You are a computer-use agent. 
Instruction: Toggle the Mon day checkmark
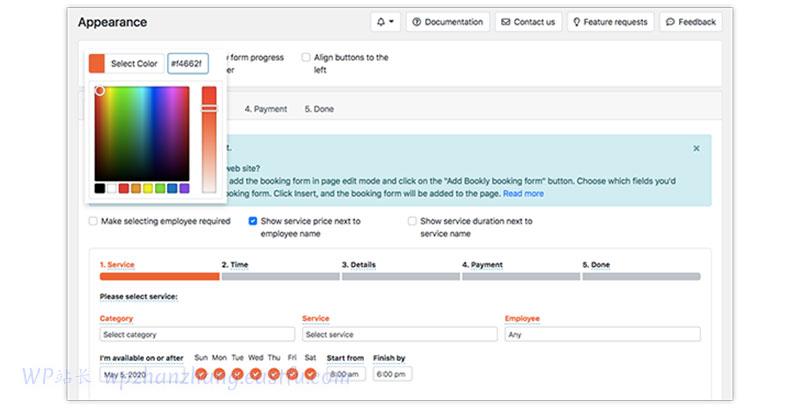pyautogui.click(x=219, y=374)
